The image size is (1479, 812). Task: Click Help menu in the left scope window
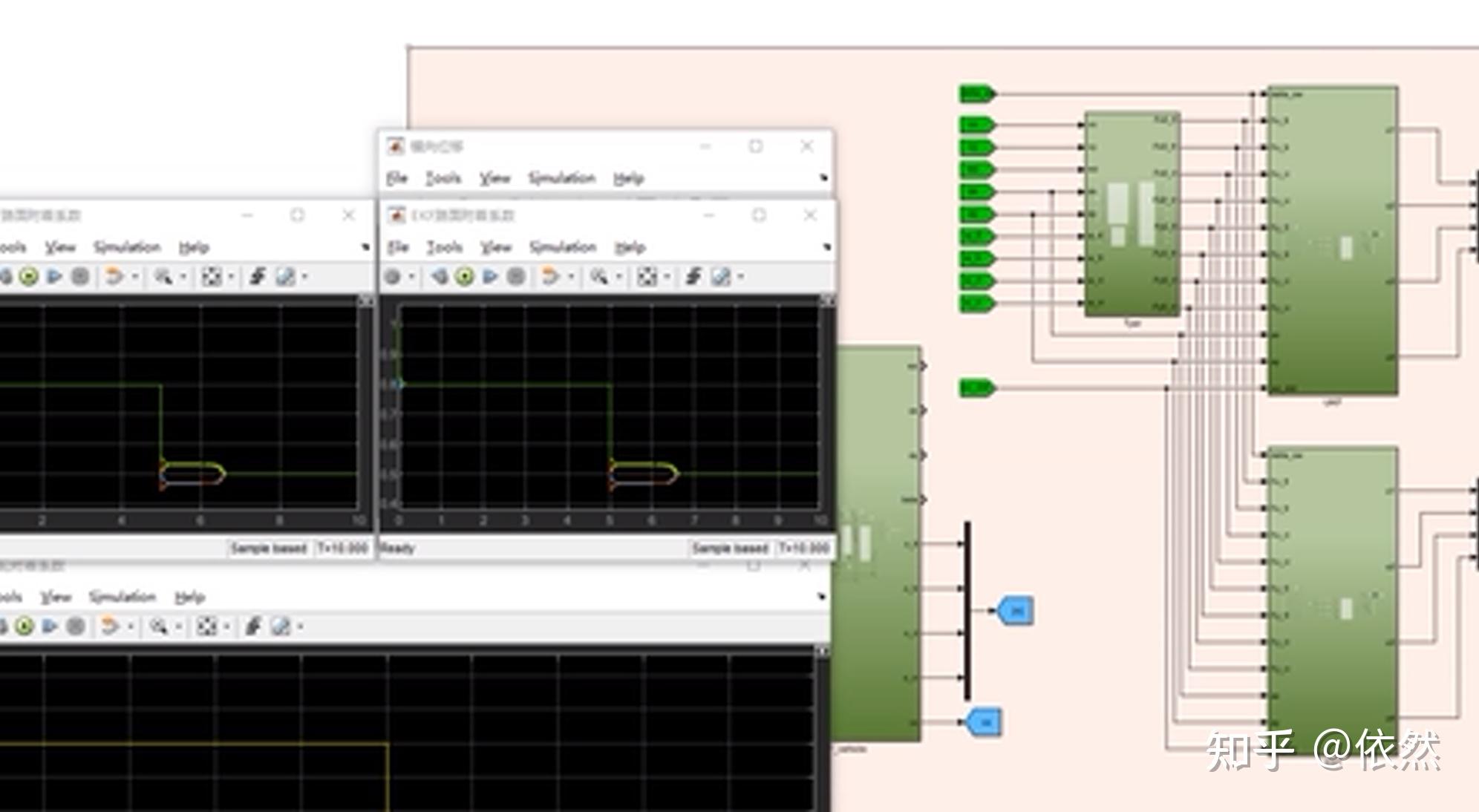(x=194, y=247)
